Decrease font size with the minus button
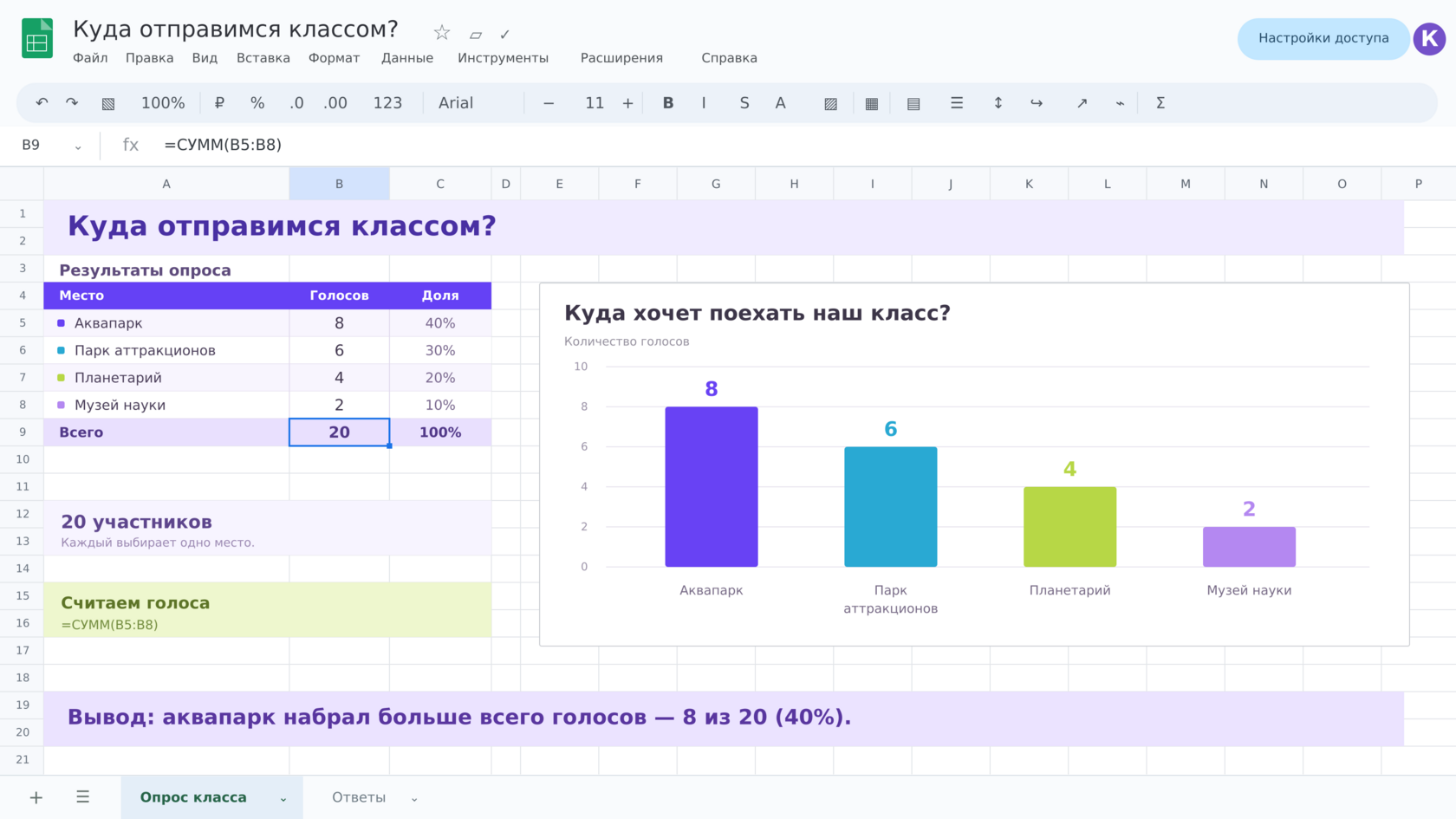The height and width of the screenshot is (819, 1456). coord(549,103)
